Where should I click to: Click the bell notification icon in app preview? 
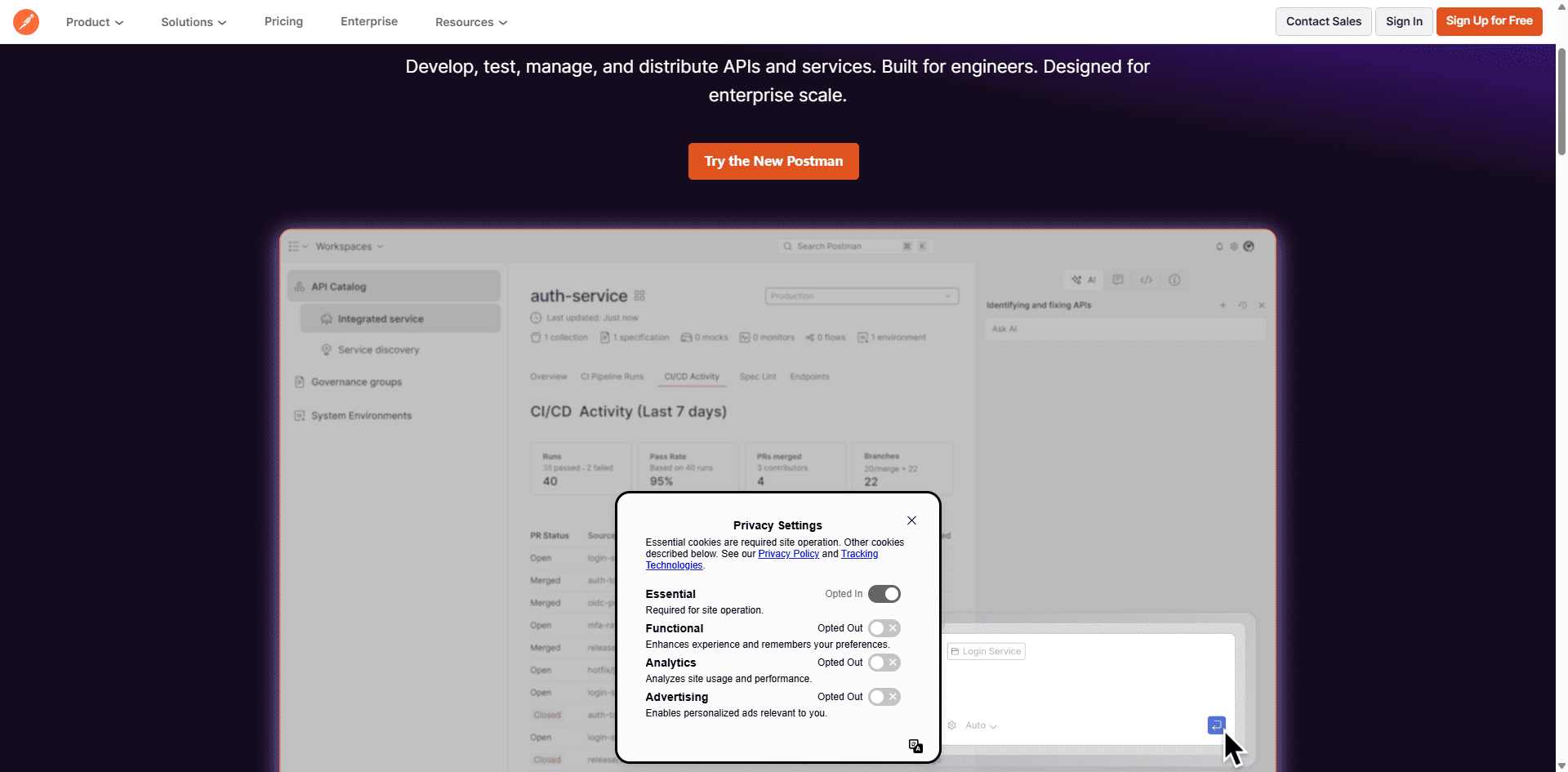coord(1219,246)
